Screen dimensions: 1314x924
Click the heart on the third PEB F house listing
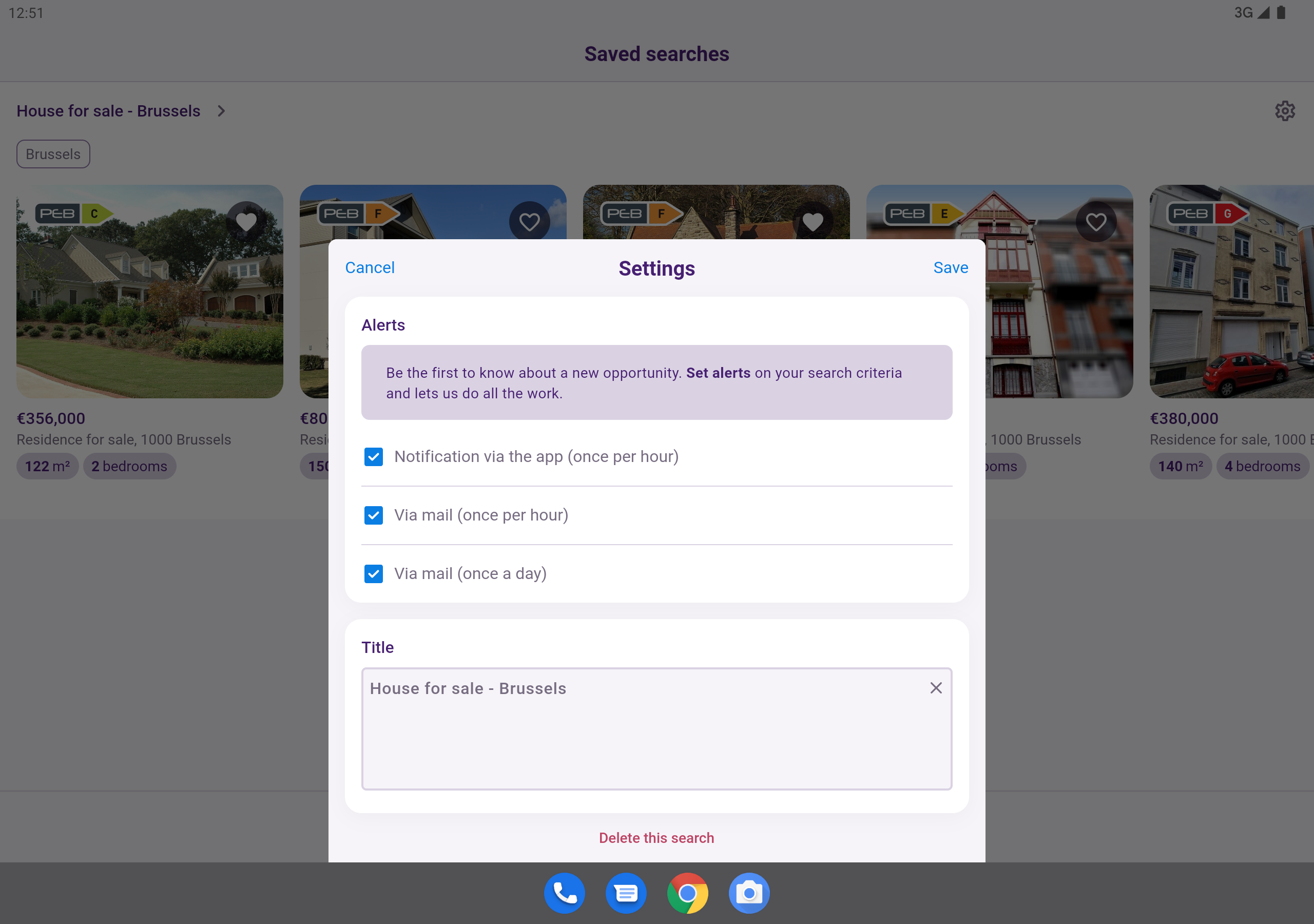813,221
